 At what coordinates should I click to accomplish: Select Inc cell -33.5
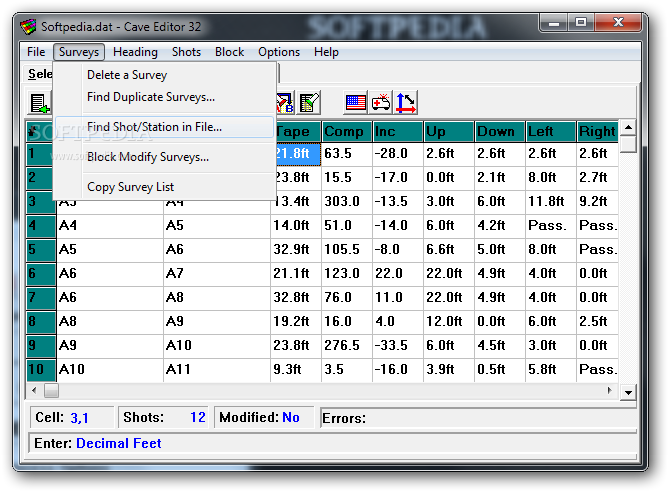398,345
